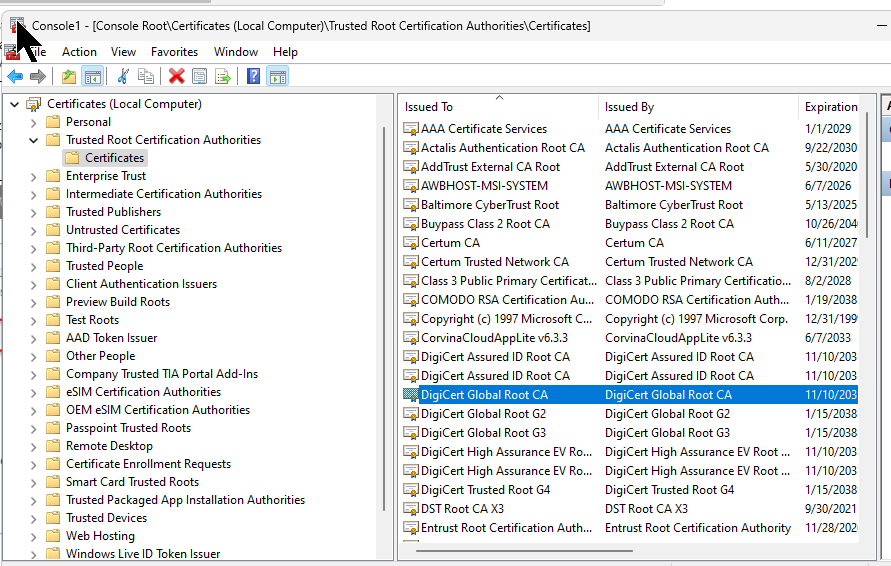Image resolution: width=891 pixels, height=566 pixels.
Task: Expand Enterprise Trust chevron
Action: (x=34, y=177)
